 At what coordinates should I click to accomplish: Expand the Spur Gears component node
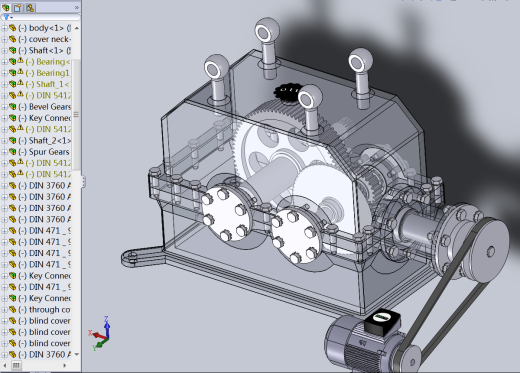[x=4, y=152]
